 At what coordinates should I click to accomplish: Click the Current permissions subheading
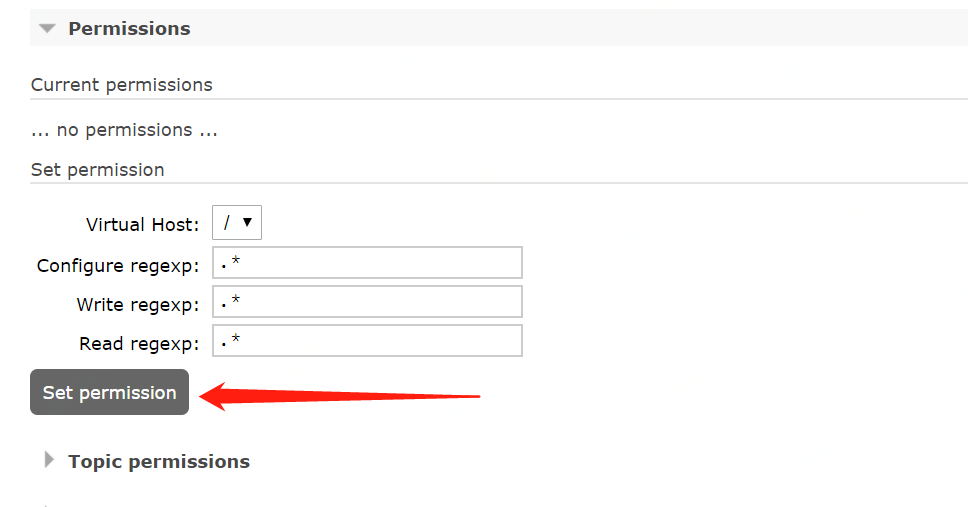click(122, 85)
